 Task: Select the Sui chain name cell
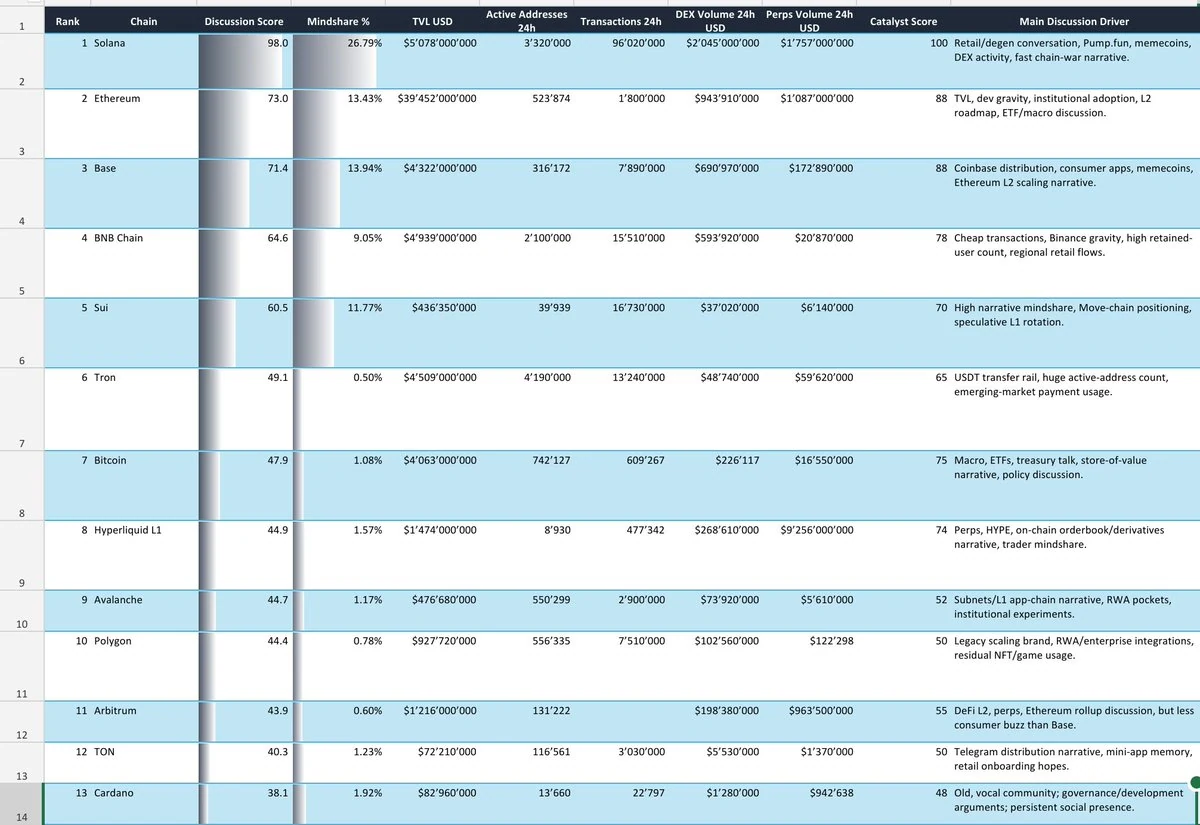pyautogui.click(x=144, y=333)
